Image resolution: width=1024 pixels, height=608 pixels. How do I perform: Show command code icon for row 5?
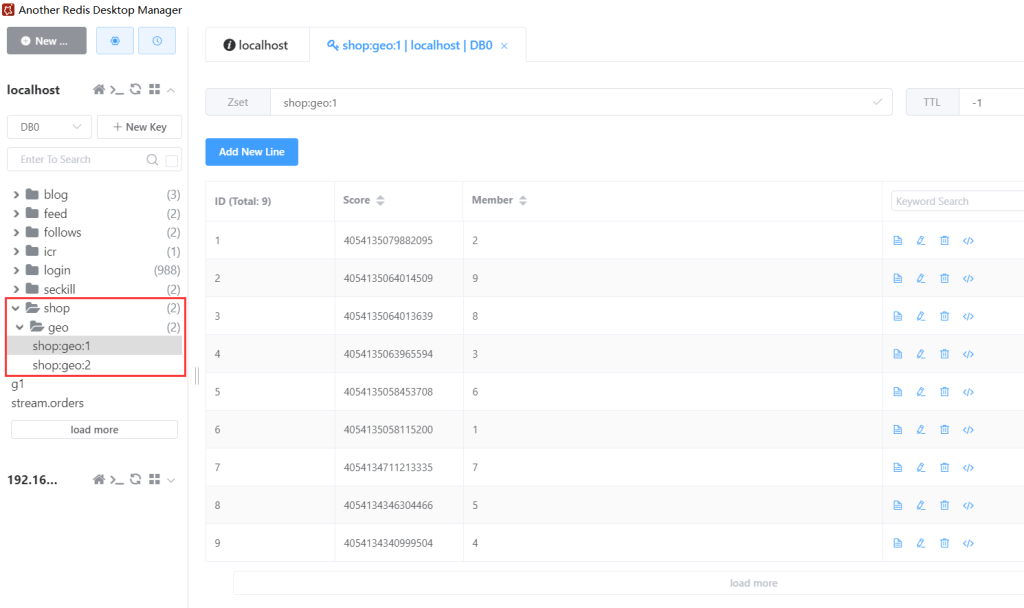(968, 392)
